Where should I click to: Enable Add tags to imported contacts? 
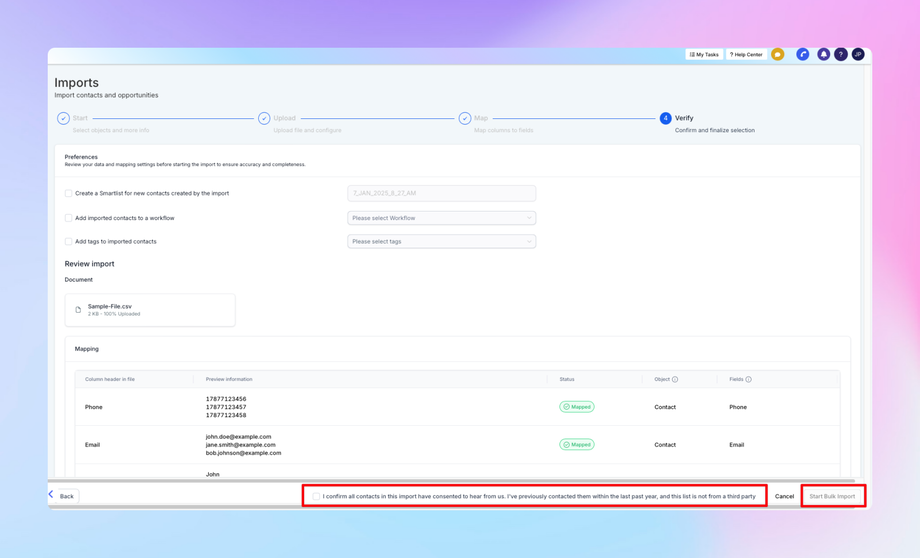(68, 241)
